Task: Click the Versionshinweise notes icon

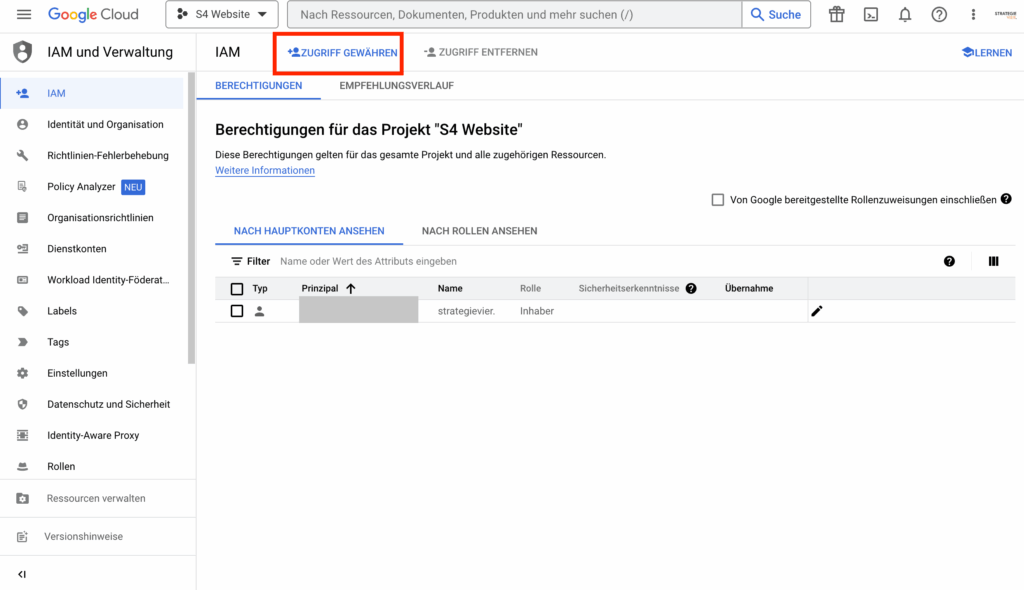Action: pos(23,536)
